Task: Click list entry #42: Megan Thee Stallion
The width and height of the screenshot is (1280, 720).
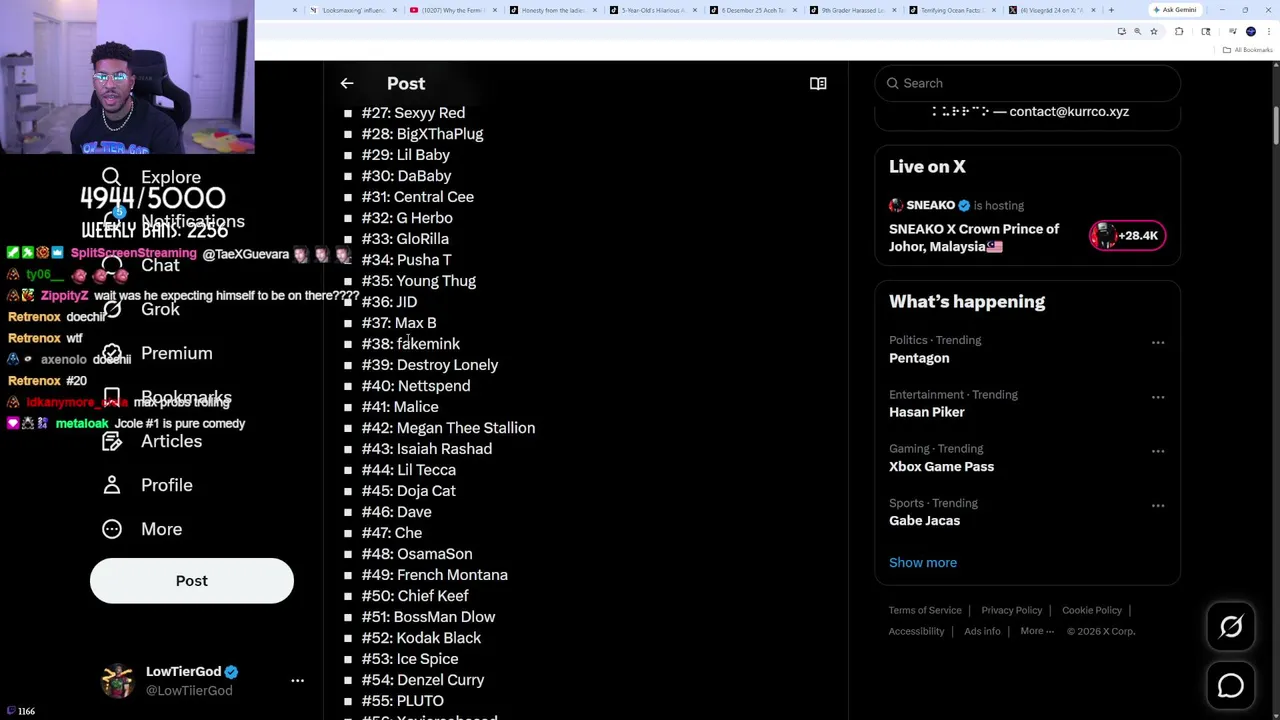Action: tap(448, 428)
